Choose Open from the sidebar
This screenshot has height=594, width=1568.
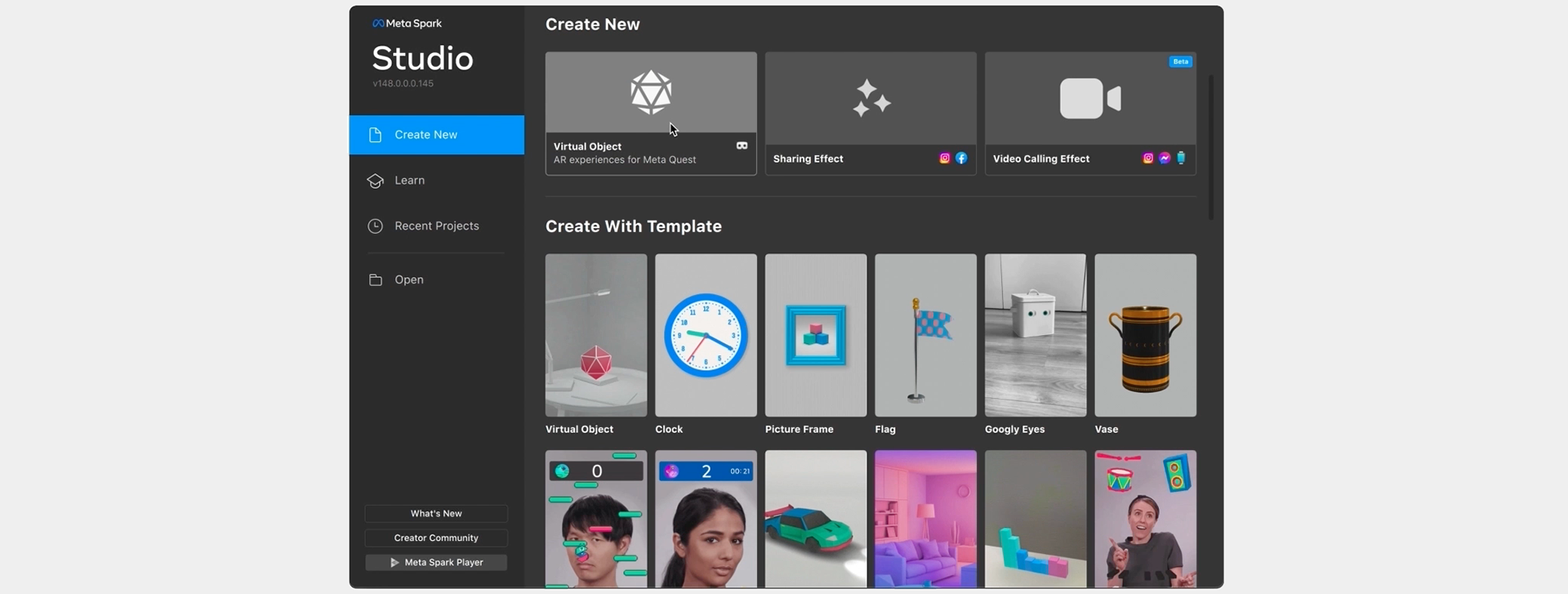click(x=437, y=279)
